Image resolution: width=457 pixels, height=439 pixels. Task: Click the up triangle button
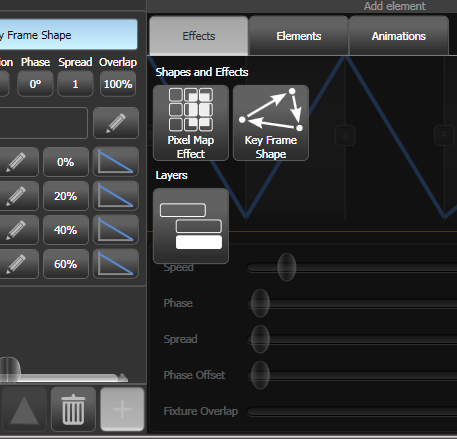pos(24,409)
